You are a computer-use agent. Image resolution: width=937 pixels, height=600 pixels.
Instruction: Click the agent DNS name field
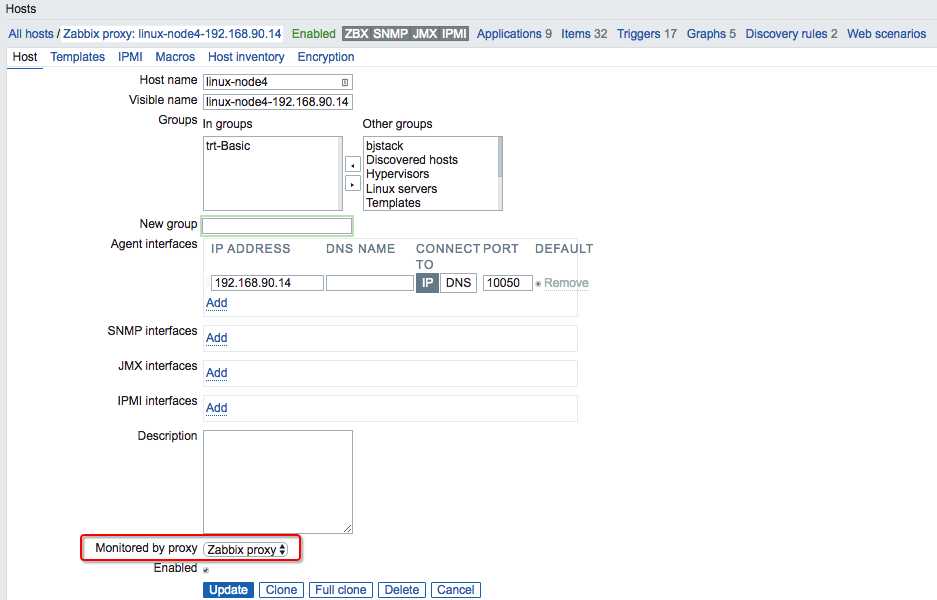coord(370,283)
